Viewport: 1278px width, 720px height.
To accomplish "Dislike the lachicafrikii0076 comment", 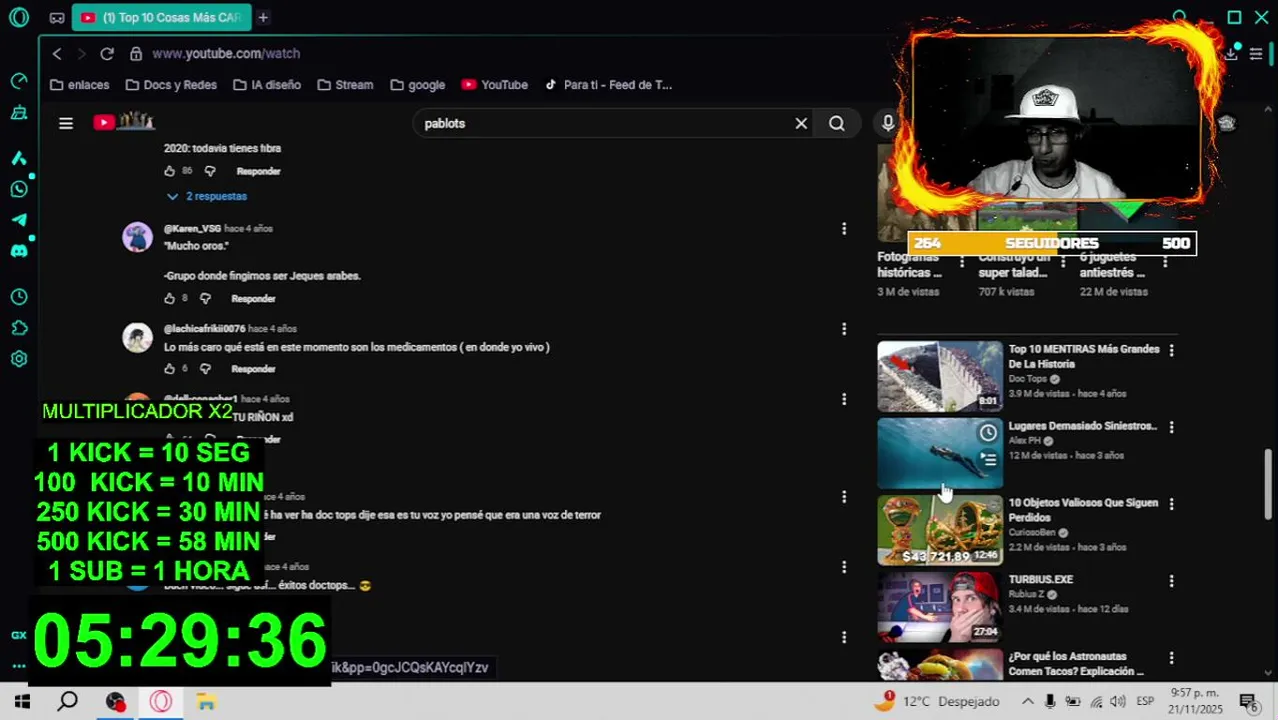I will click(205, 368).
